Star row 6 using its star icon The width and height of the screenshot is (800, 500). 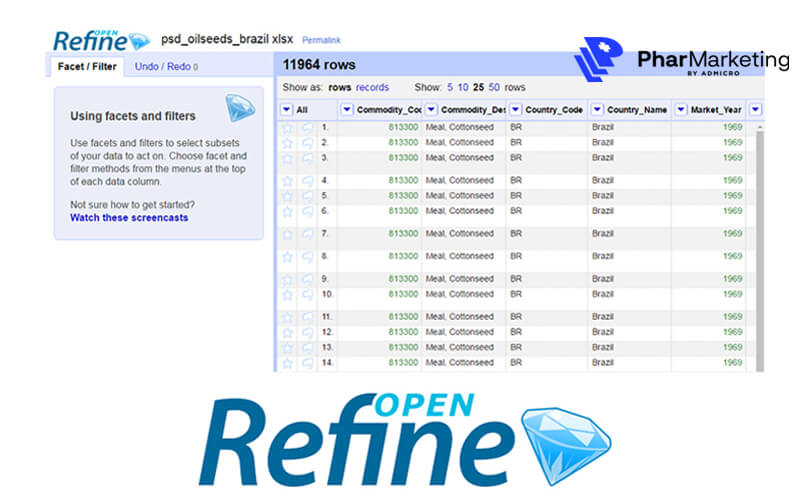(x=287, y=211)
